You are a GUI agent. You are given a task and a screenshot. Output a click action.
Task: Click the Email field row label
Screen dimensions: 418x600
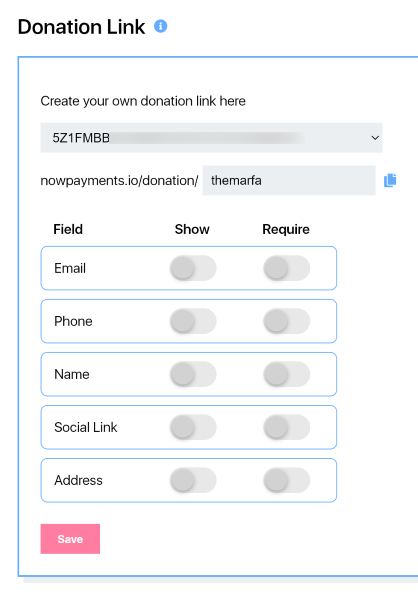(70, 268)
